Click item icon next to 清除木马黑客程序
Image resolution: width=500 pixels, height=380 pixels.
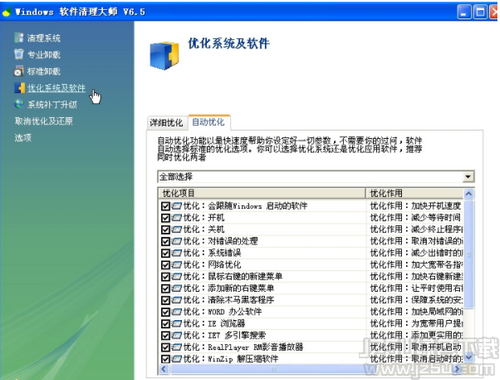[177, 300]
